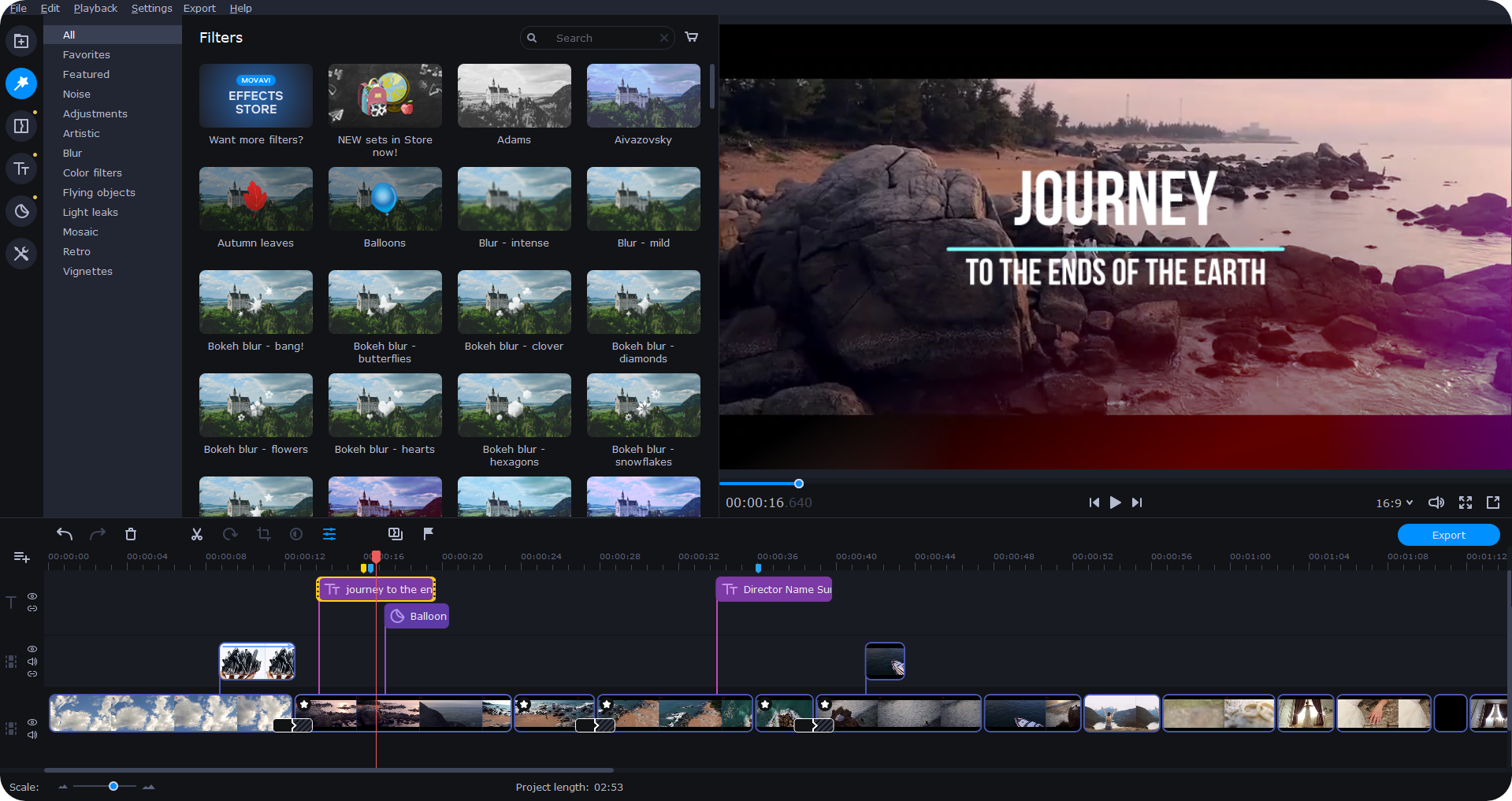Viewport: 1512px width, 801px height.
Task: Open the Transitions panel icon
Action: click(21, 126)
